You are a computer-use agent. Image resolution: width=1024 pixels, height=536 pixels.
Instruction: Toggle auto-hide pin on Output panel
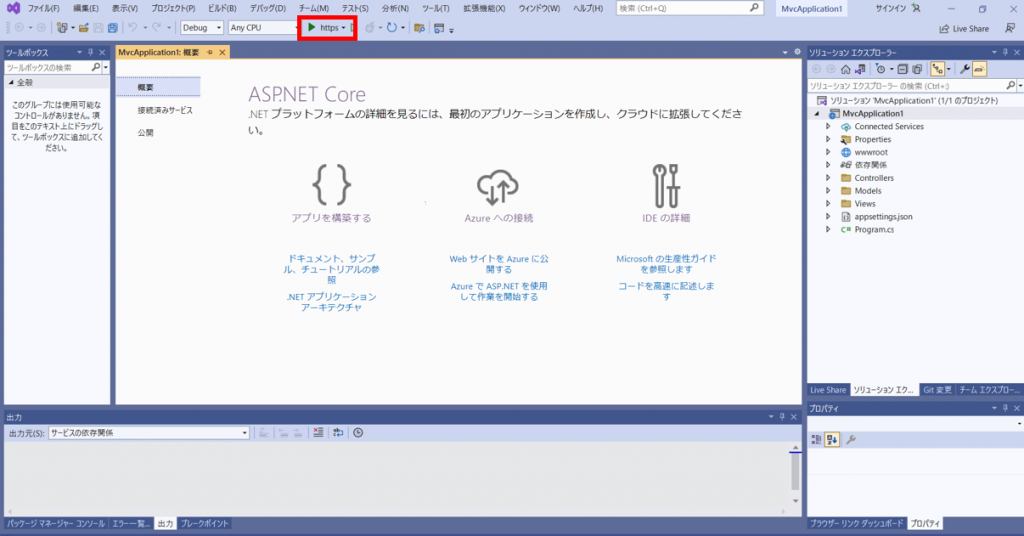pyautogui.click(x=782, y=417)
